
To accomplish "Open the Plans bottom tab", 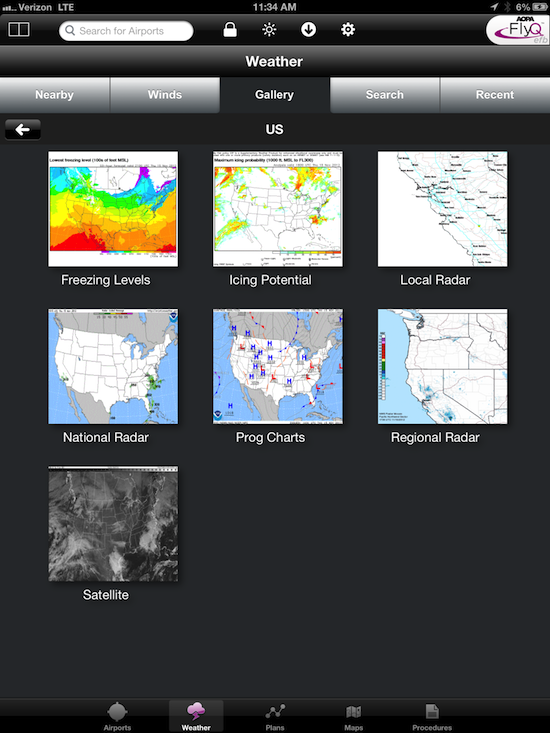I will coord(275,716).
